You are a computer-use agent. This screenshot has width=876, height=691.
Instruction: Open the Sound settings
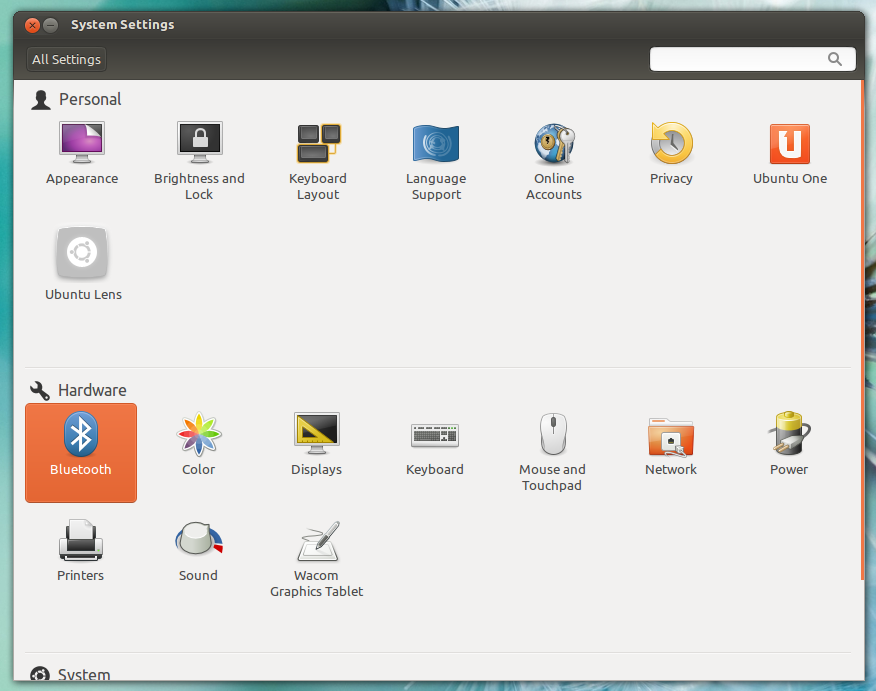[198, 542]
